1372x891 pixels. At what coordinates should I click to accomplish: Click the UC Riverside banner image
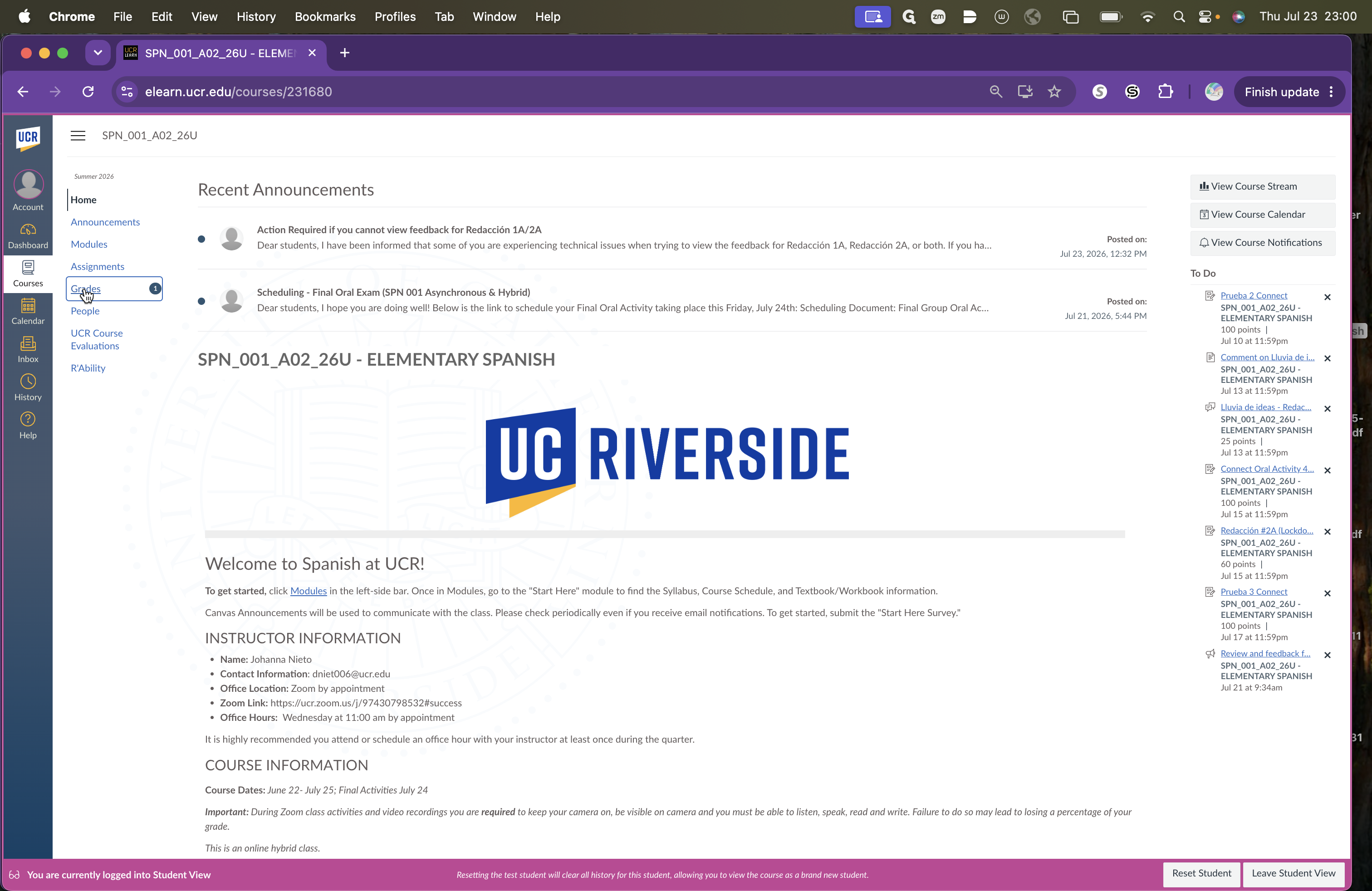click(667, 462)
